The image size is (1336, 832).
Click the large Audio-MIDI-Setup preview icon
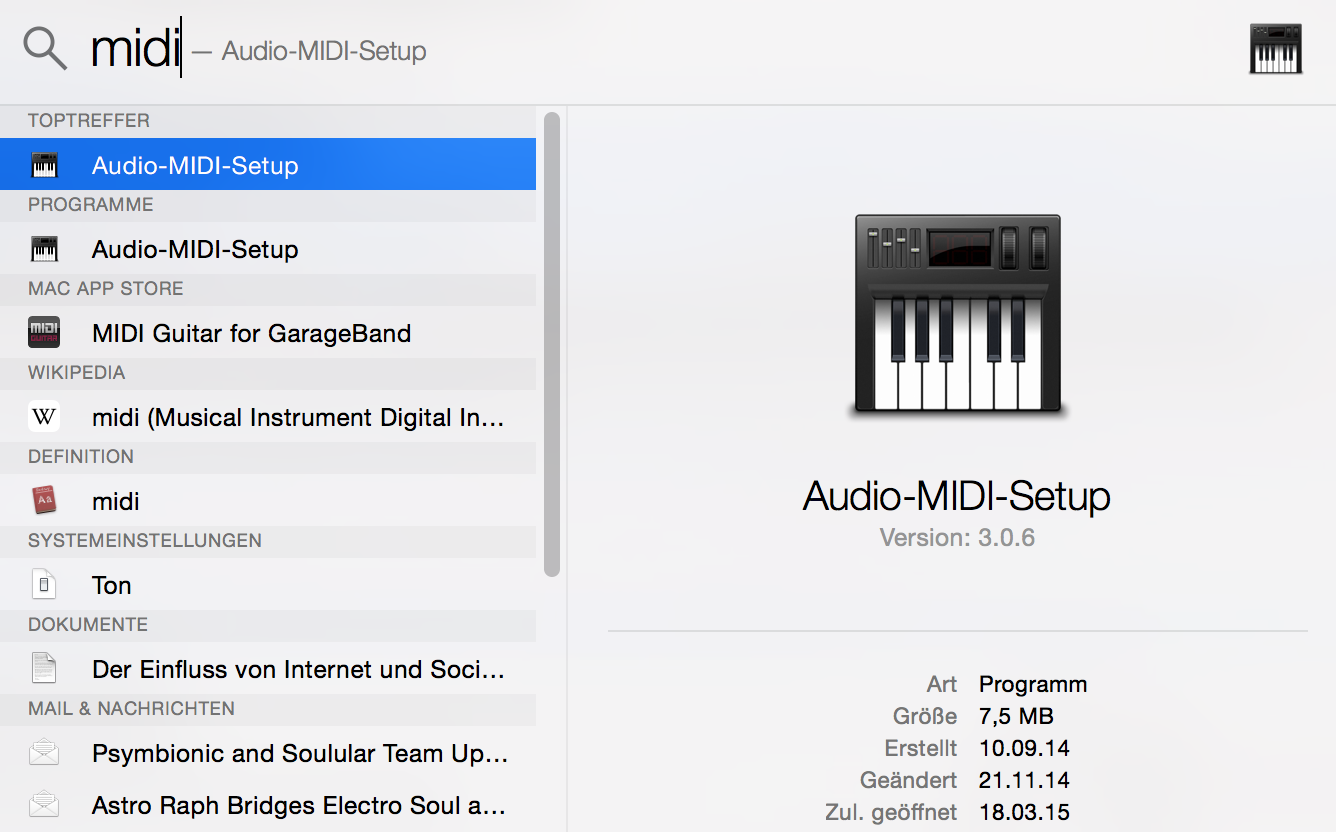(958, 315)
